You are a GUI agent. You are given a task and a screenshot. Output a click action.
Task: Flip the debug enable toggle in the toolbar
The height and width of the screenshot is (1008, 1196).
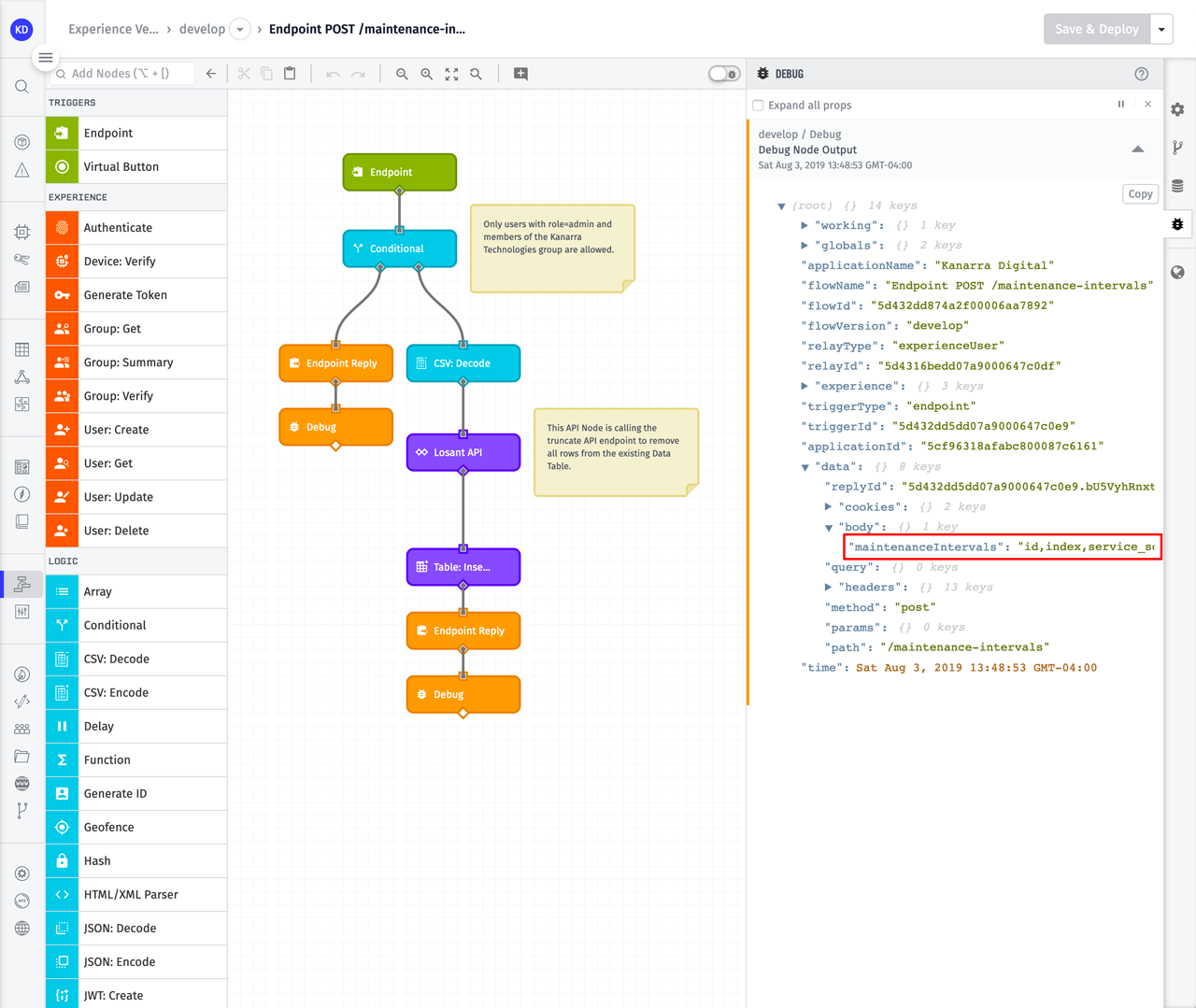tap(724, 73)
